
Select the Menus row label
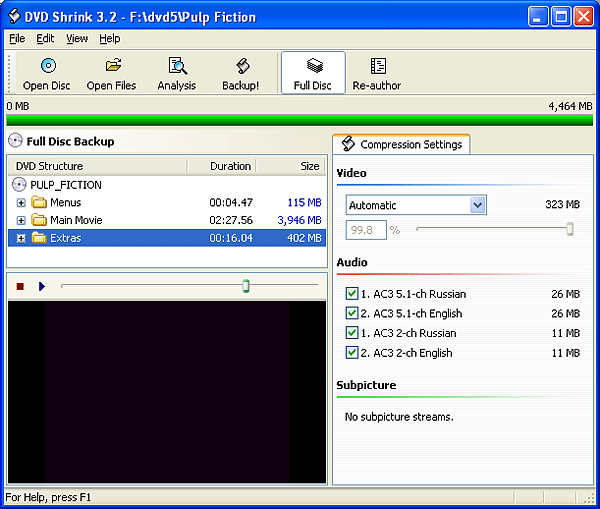click(x=65, y=202)
